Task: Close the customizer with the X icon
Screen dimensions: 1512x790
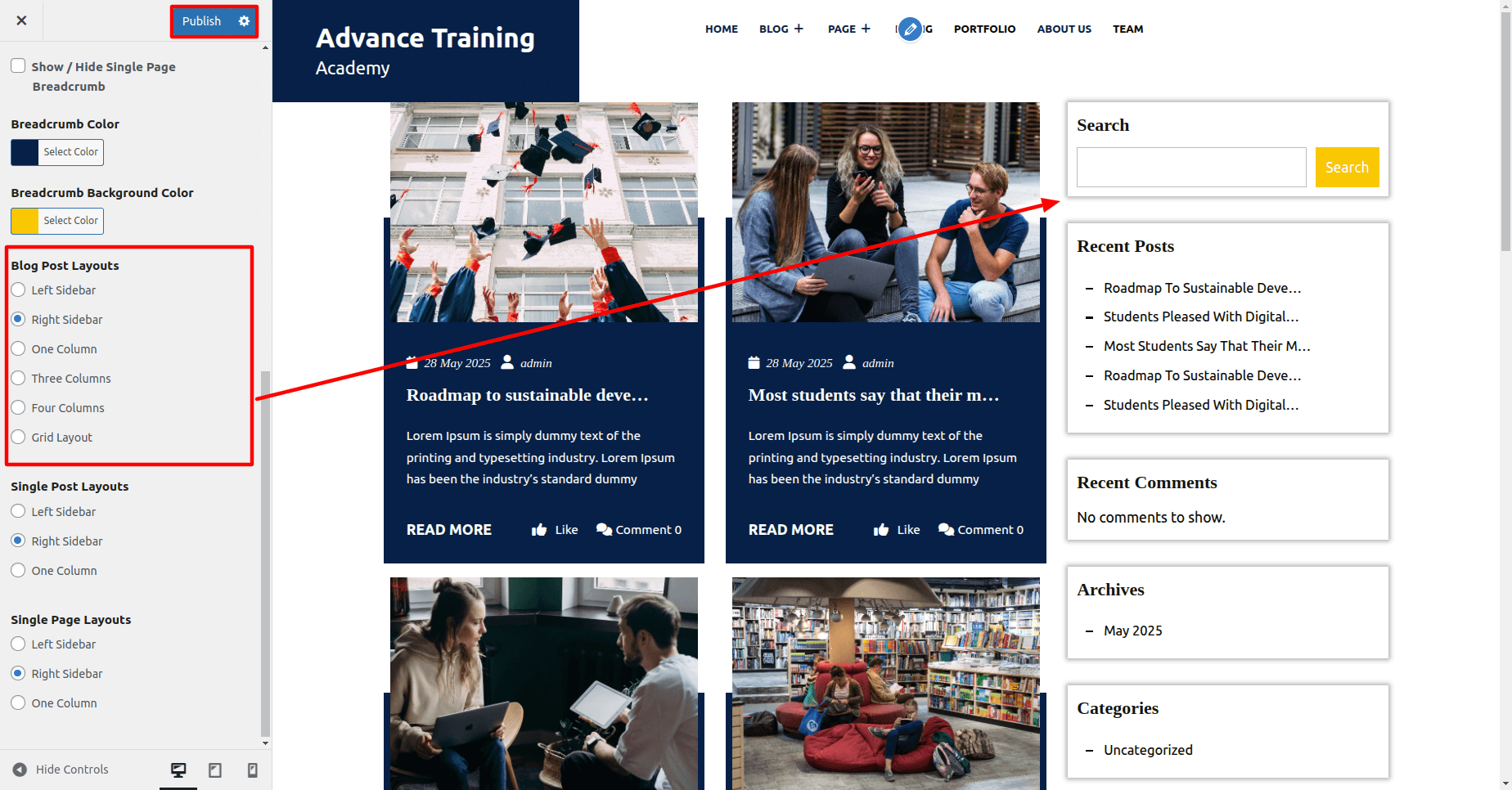Action: tap(22, 20)
